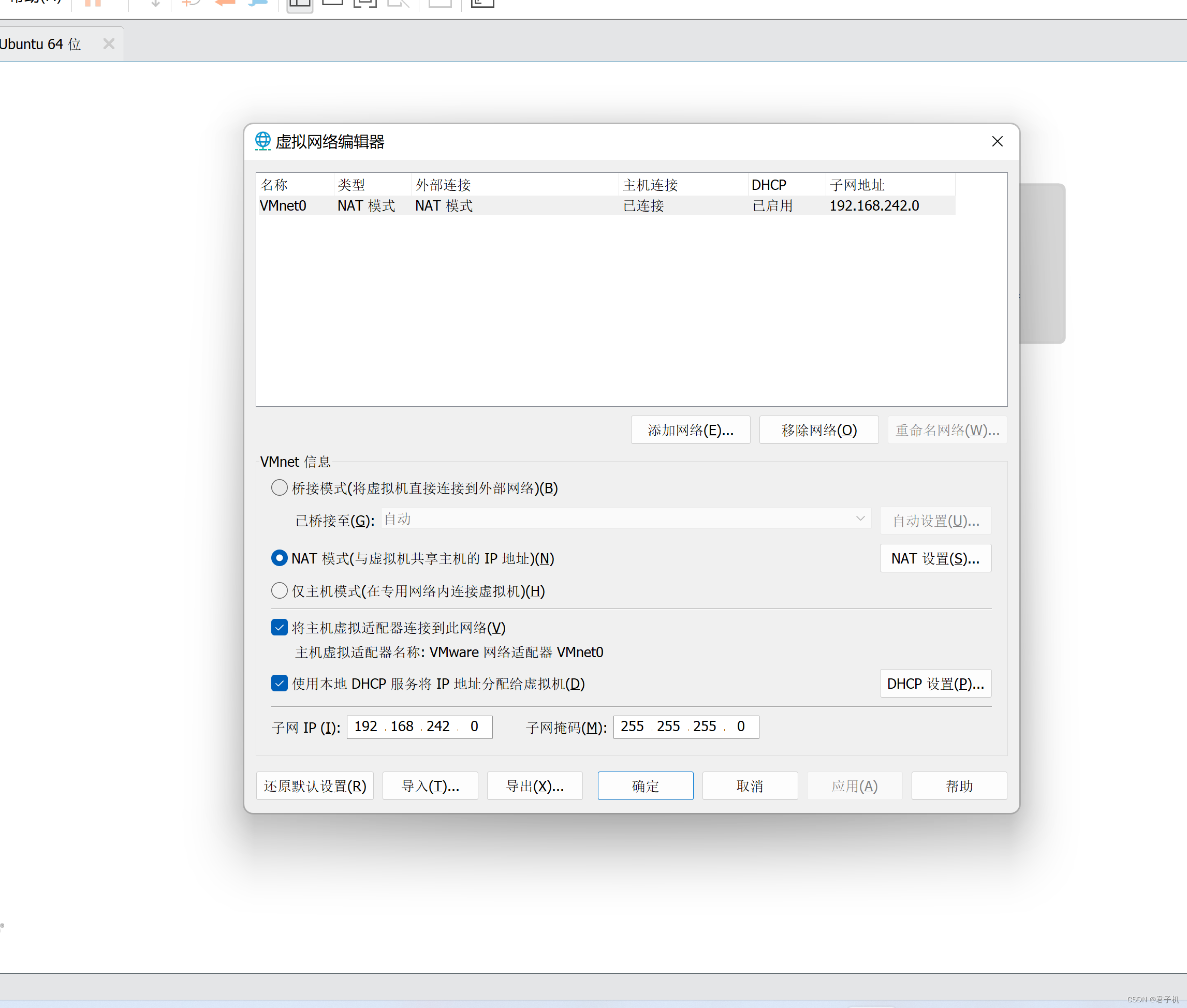Click in the 子网 IP input field

[419, 727]
